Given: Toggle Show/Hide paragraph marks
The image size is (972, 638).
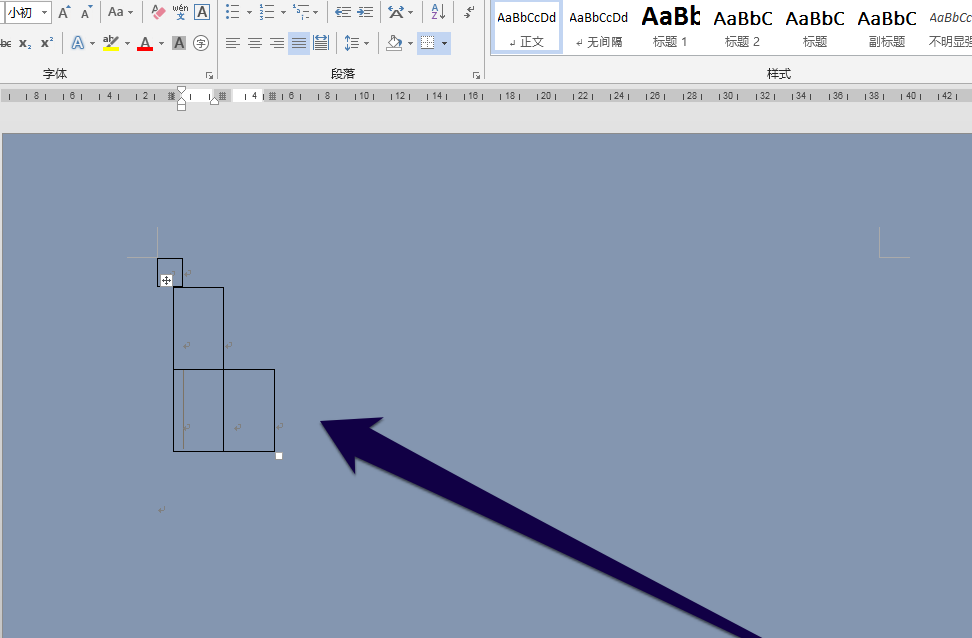Looking at the screenshot, I should point(470,12).
